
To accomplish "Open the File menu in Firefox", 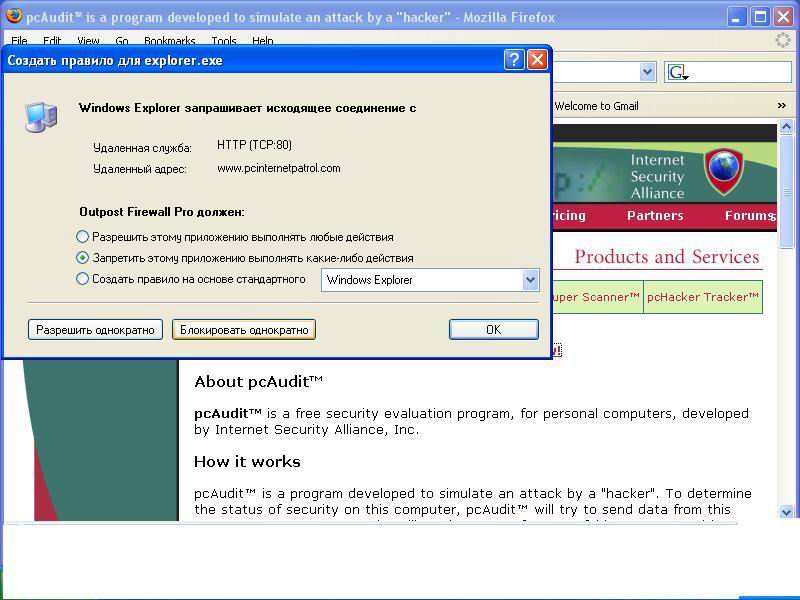I will tap(19, 40).
